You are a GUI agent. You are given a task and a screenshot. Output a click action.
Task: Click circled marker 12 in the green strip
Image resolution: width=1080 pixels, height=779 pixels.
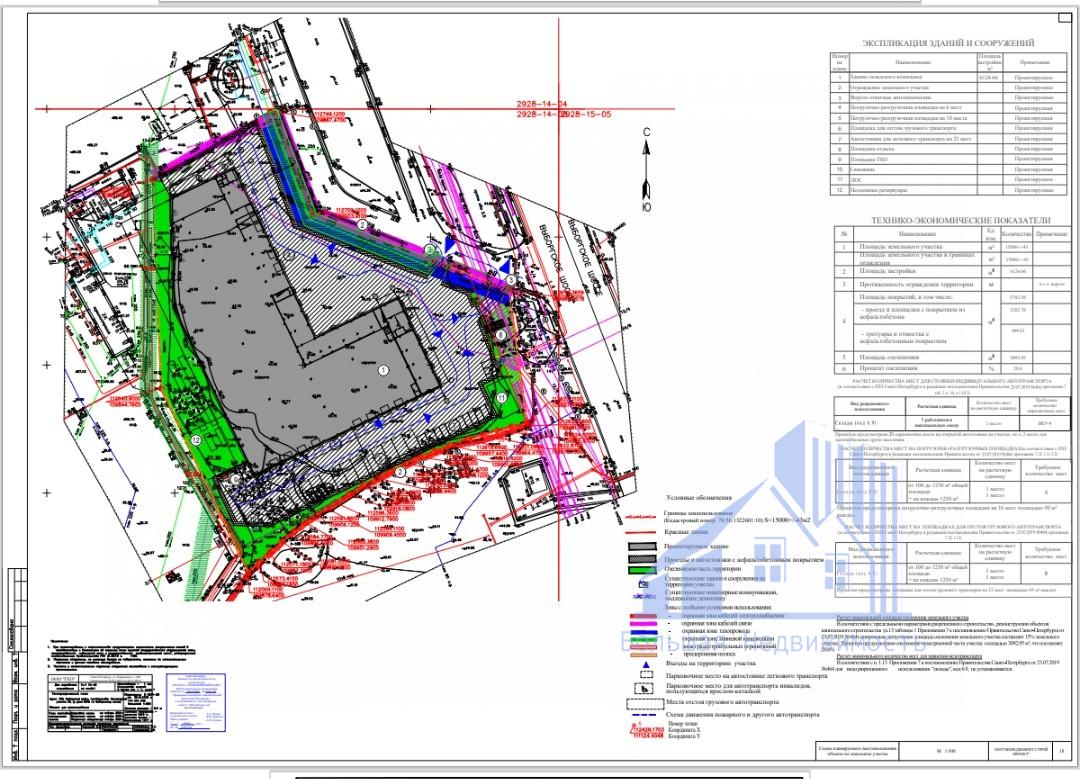pyautogui.click(x=196, y=440)
